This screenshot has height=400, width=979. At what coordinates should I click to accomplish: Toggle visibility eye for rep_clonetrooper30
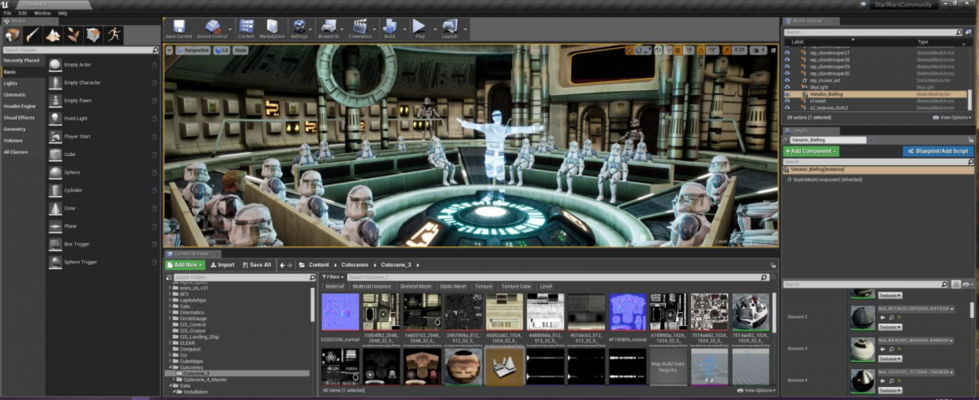click(x=787, y=74)
